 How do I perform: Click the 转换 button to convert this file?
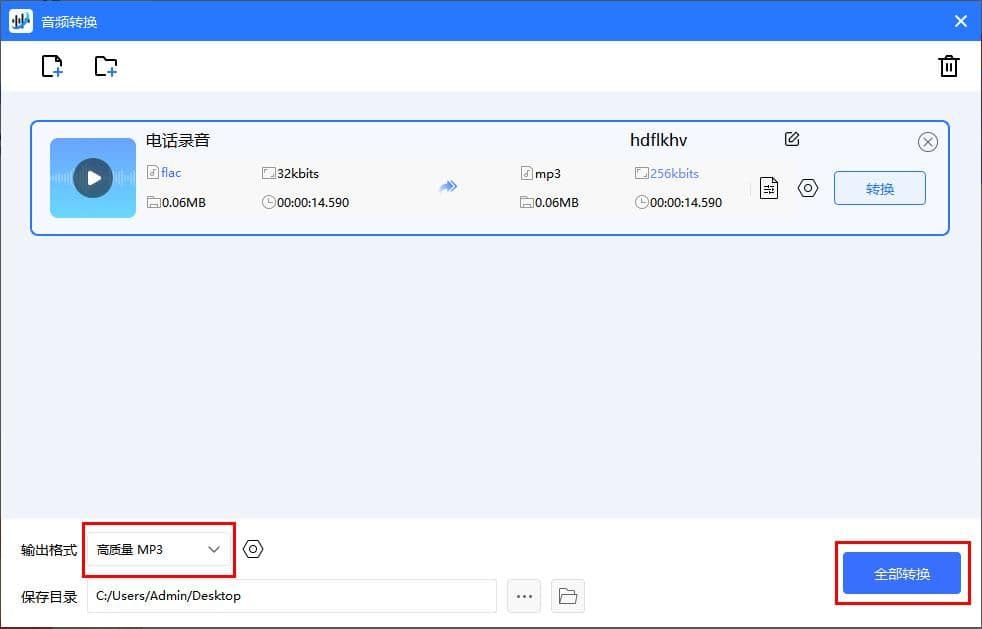click(879, 188)
